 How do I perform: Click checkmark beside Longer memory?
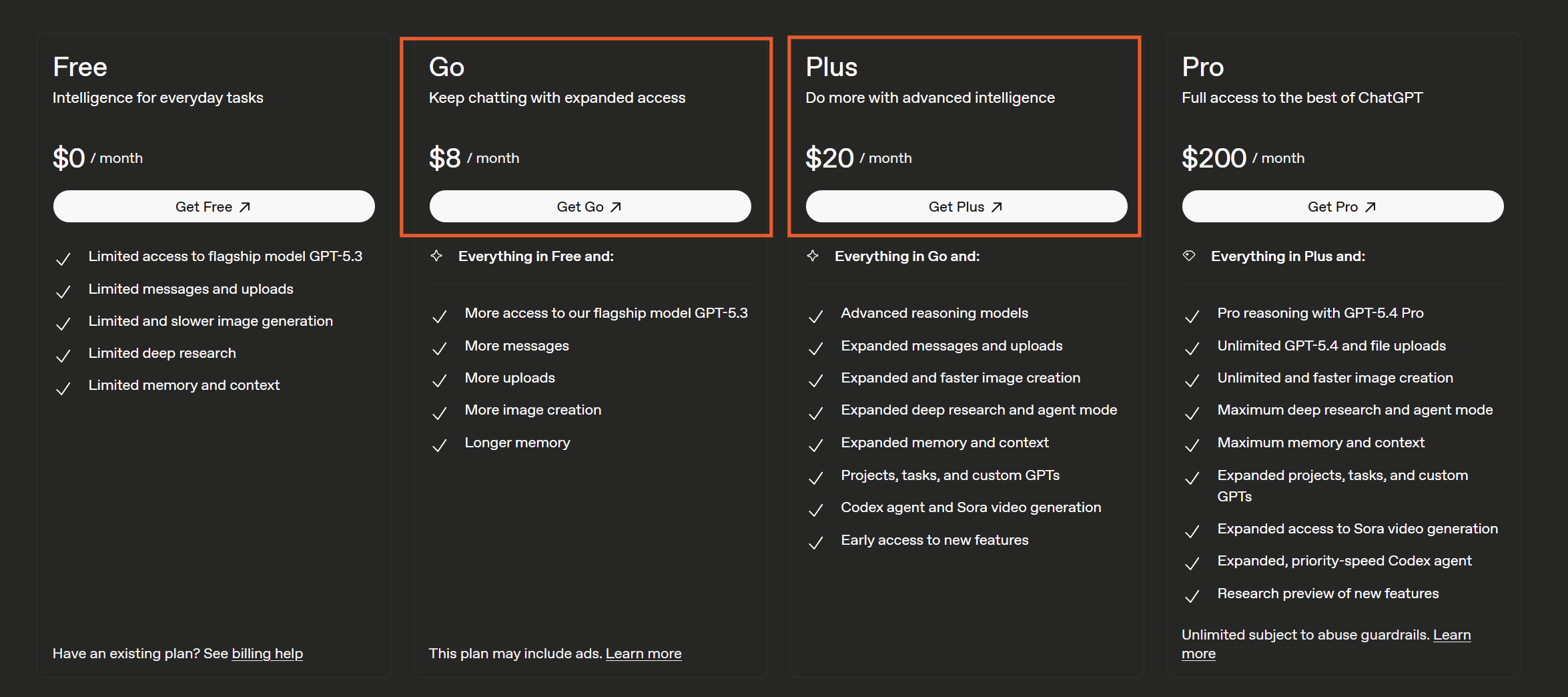(x=439, y=445)
